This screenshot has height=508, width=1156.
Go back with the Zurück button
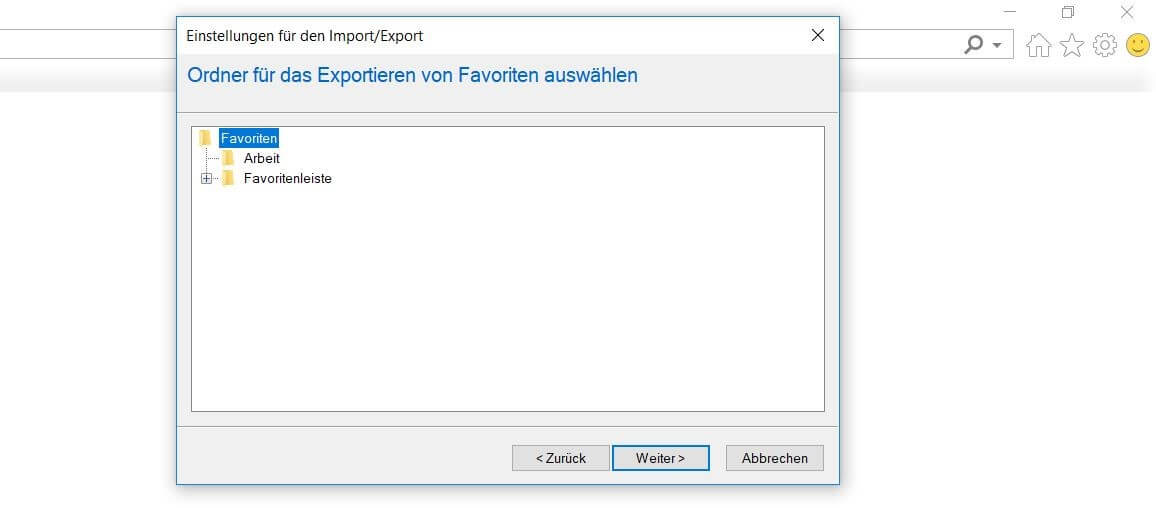click(561, 458)
